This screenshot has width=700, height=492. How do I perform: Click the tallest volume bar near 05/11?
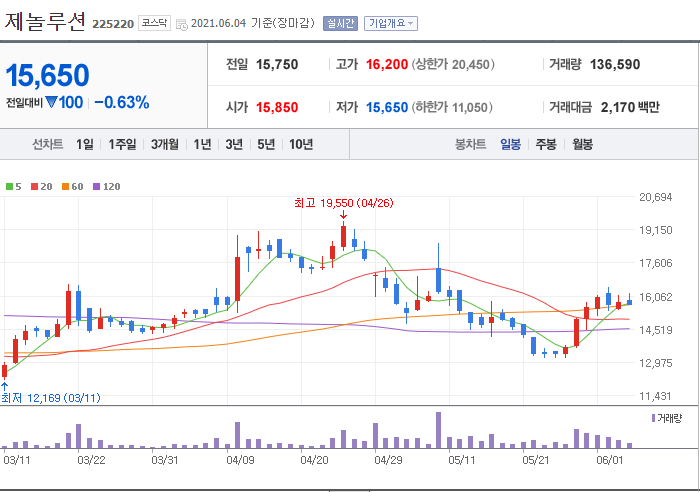pyautogui.click(x=438, y=430)
